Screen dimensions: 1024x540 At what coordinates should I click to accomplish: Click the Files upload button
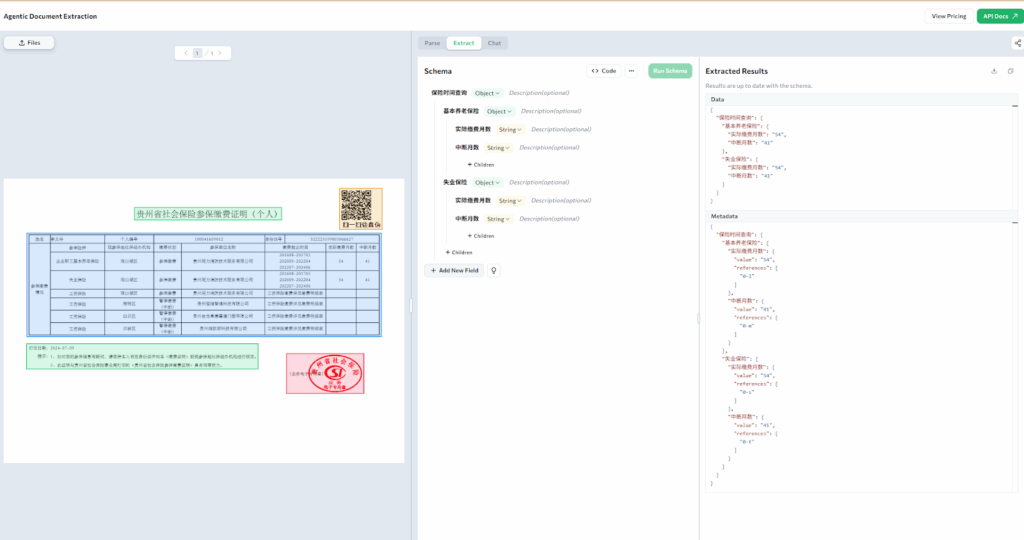[29, 43]
